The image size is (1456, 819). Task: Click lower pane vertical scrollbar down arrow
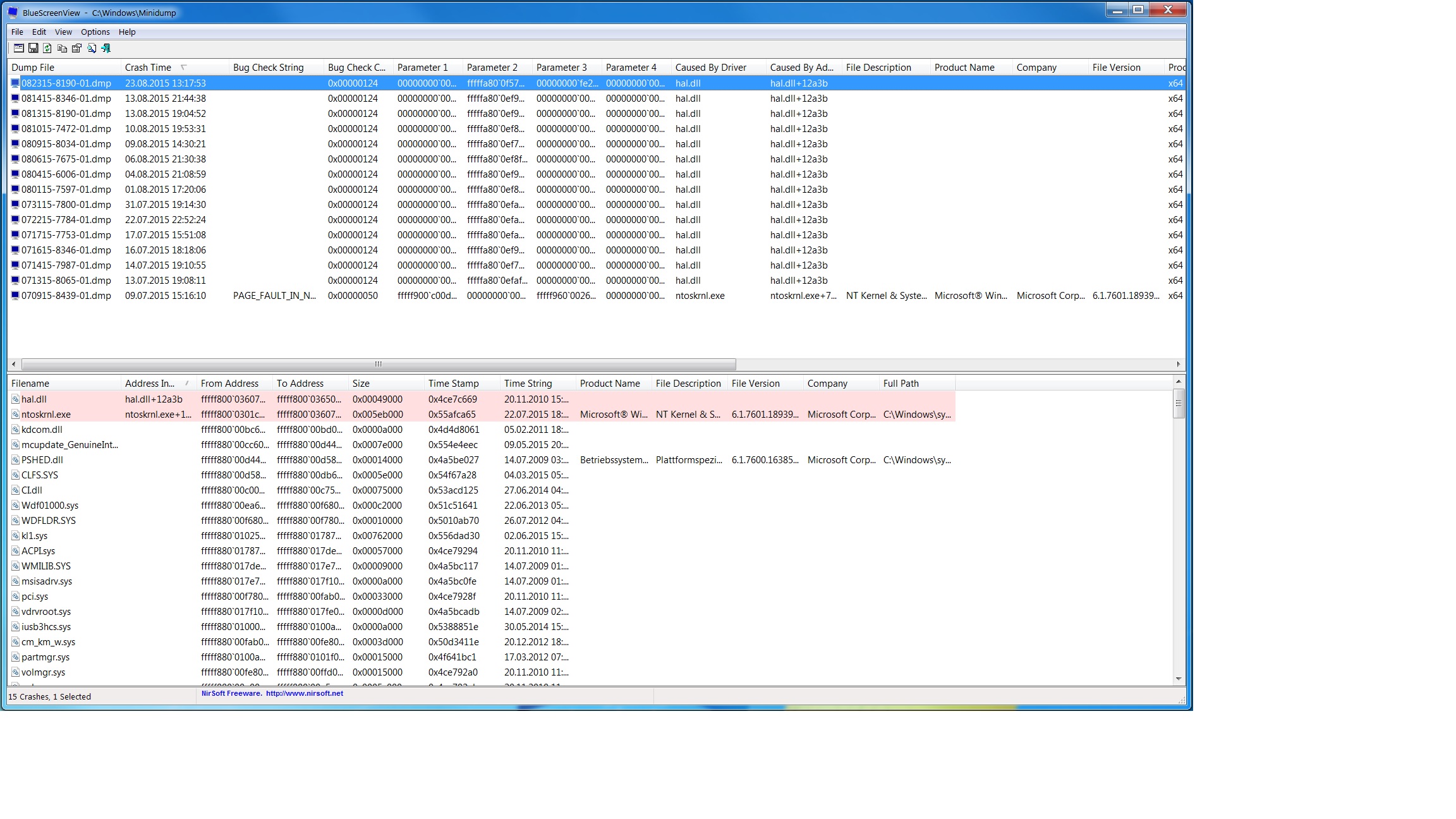tap(1178, 679)
